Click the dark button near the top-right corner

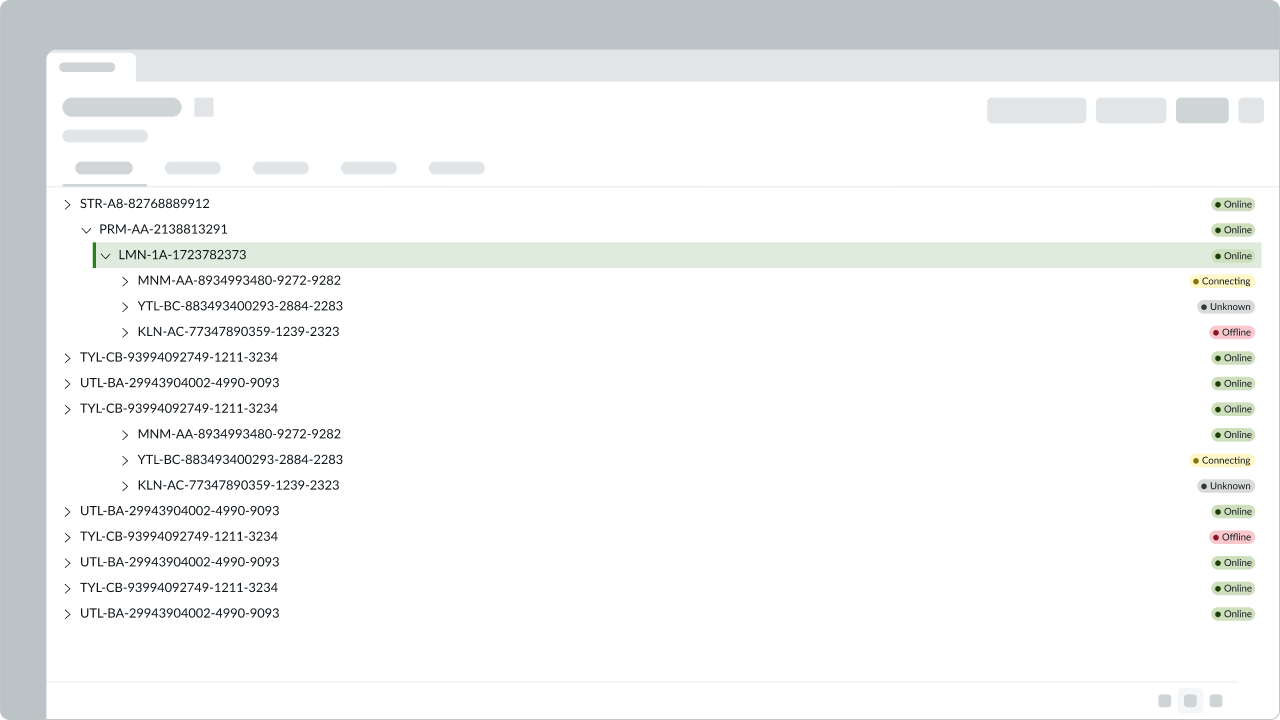pyautogui.click(x=1202, y=110)
